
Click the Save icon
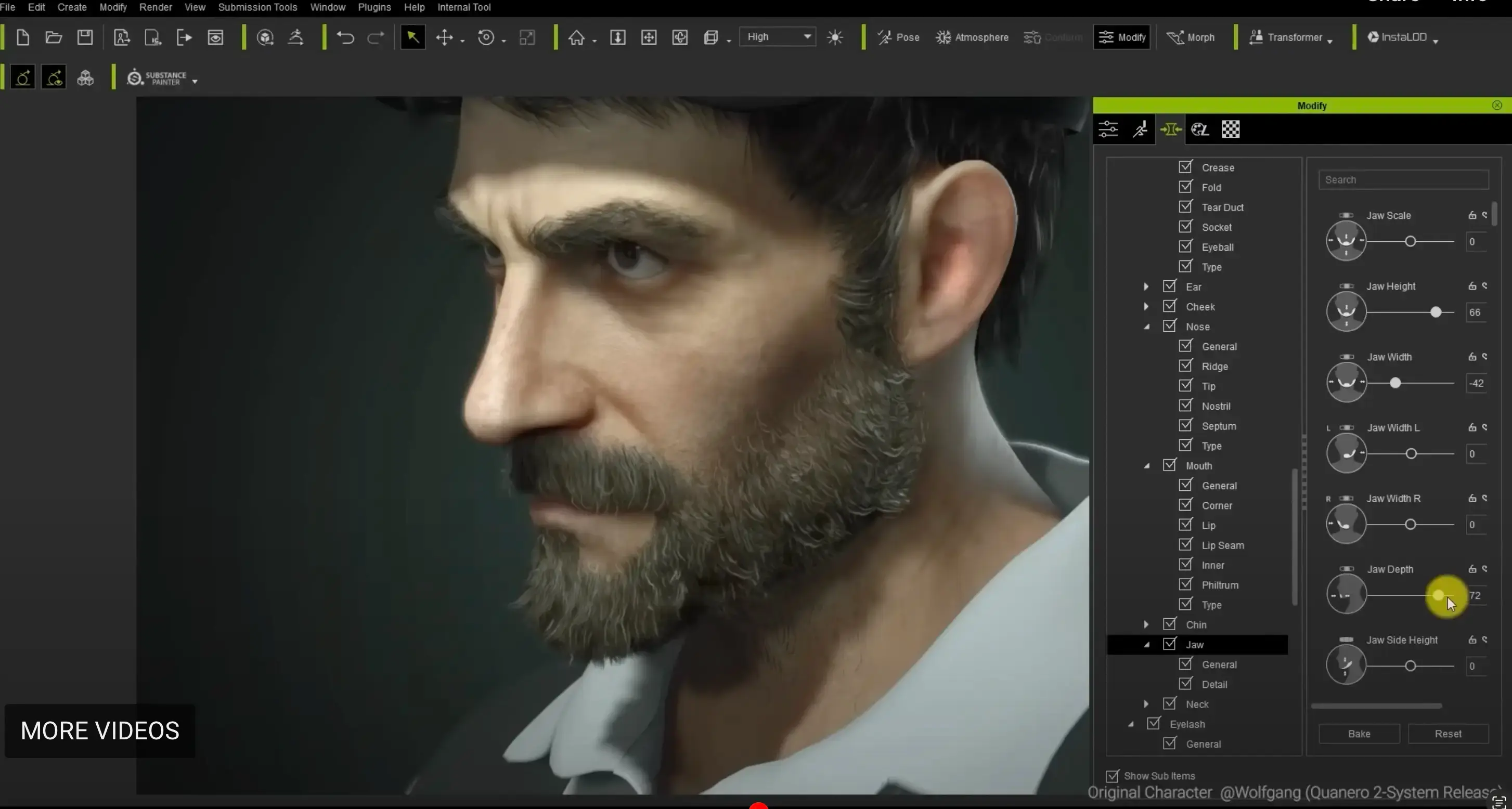(x=85, y=37)
